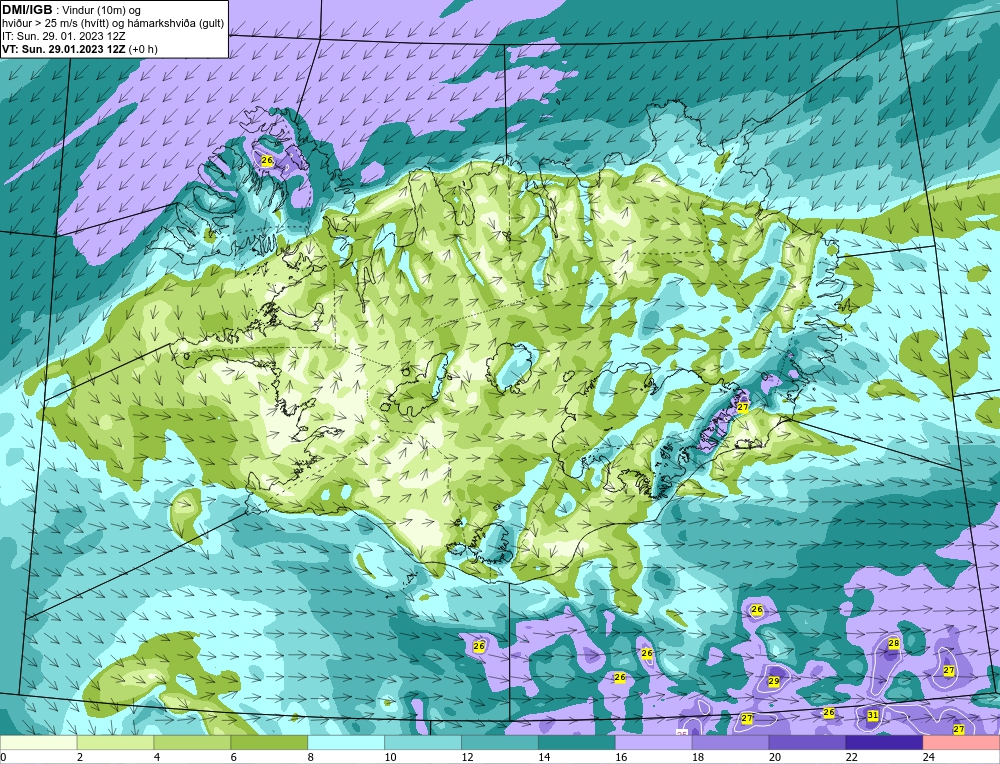Click the 12–14 m/s teal legend swatch
The height and width of the screenshot is (764, 1000).
[x=500, y=743]
